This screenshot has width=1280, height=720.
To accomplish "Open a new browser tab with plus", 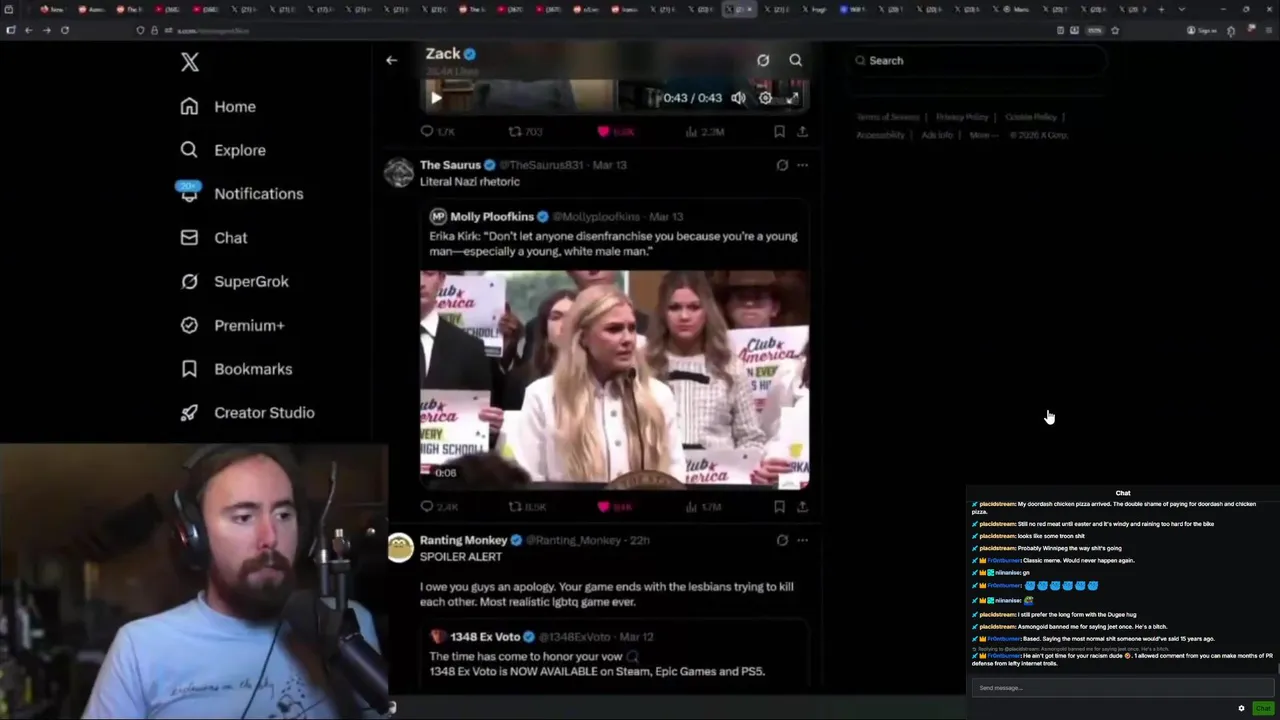I will (1160, 9).
